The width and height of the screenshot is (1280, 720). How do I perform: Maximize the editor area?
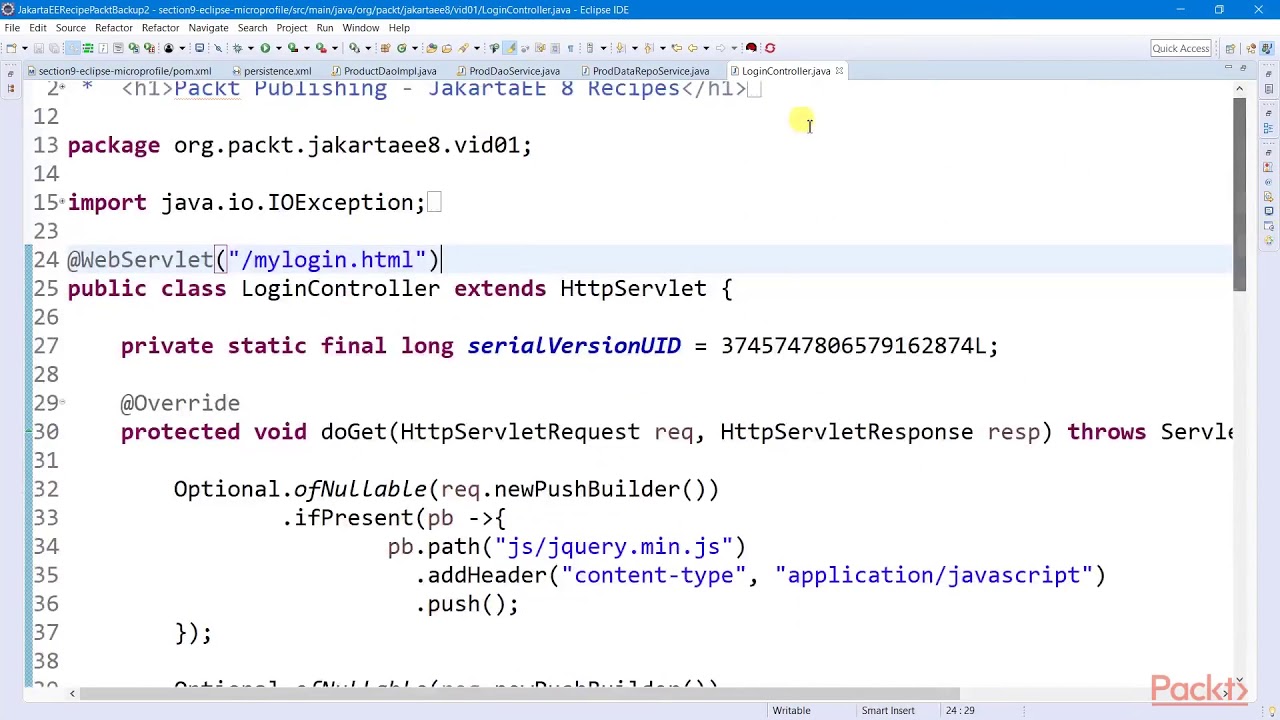(x=1243, y=68)
